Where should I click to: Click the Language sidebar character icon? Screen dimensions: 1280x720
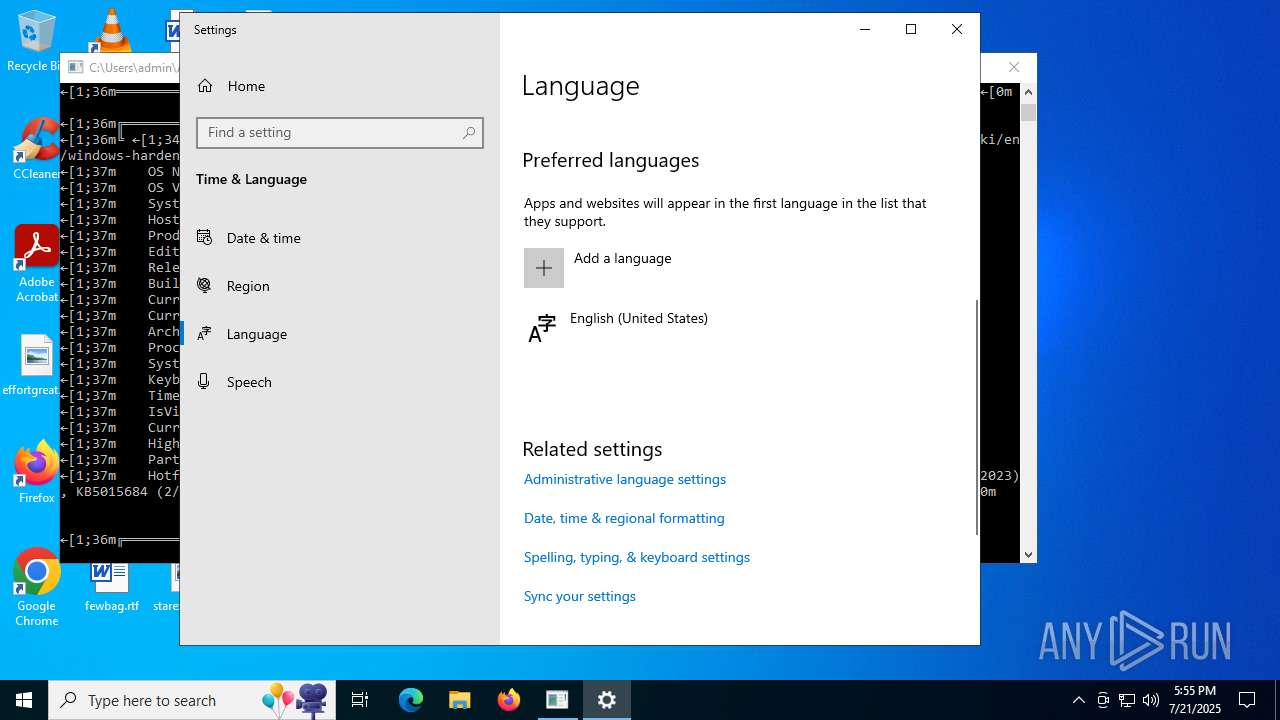[204, 333]
